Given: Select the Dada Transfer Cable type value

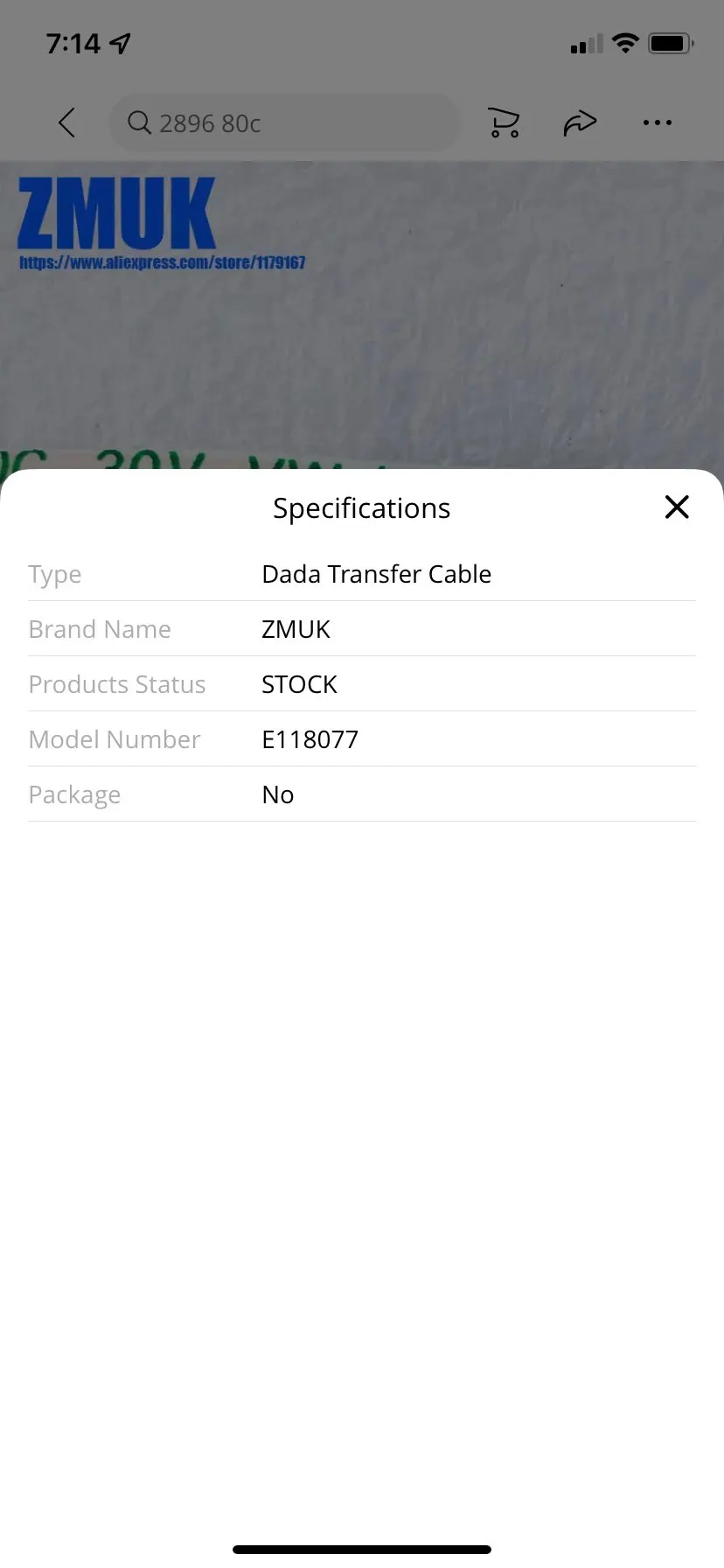Looking at the screenshot, I should click(x=376, y=574).
